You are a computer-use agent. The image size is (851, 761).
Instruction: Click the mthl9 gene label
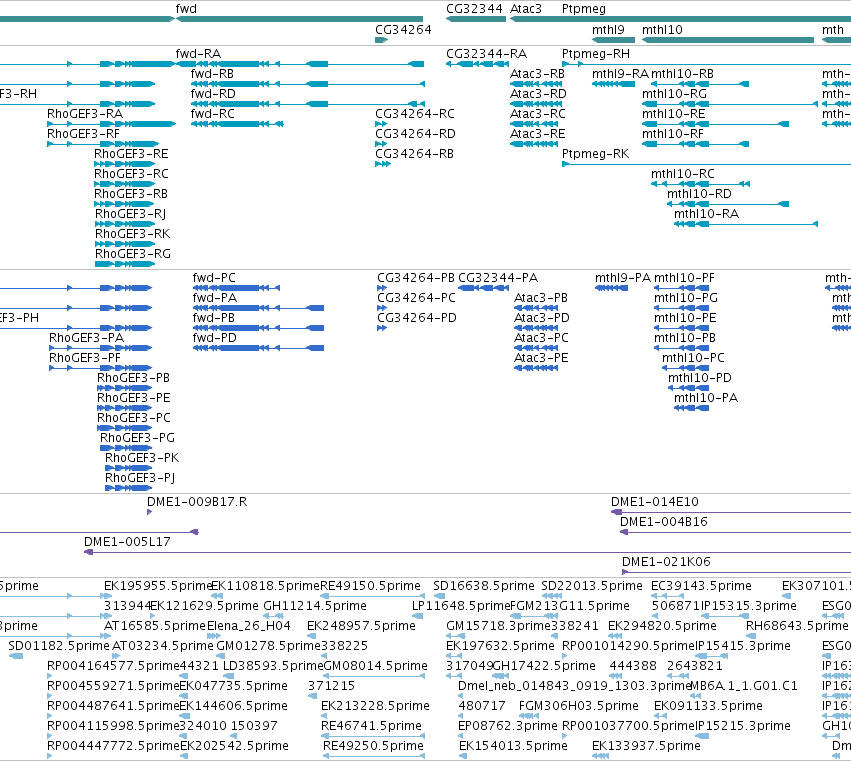coord(608,30)
